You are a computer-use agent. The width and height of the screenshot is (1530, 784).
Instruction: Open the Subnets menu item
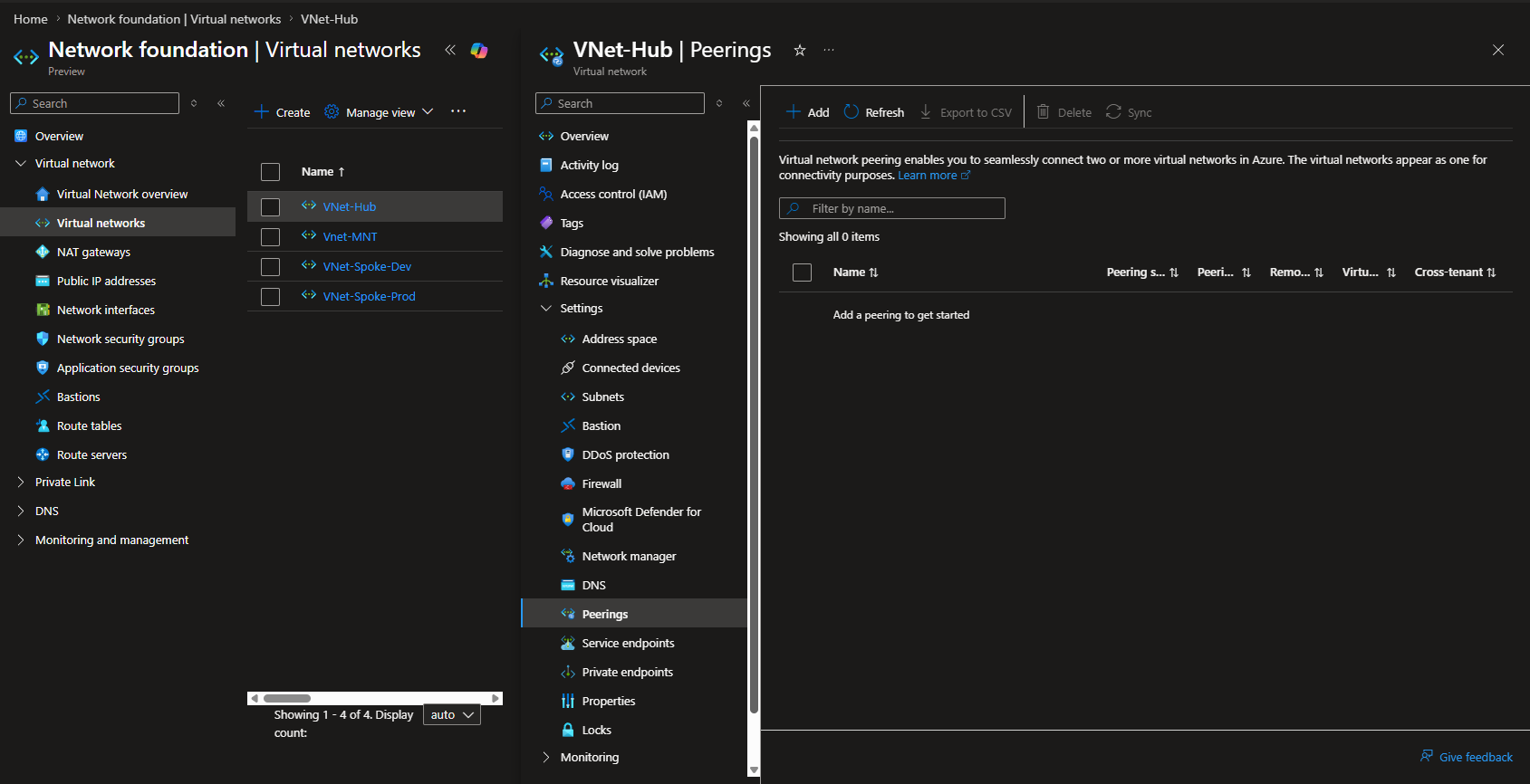point(603,397)
